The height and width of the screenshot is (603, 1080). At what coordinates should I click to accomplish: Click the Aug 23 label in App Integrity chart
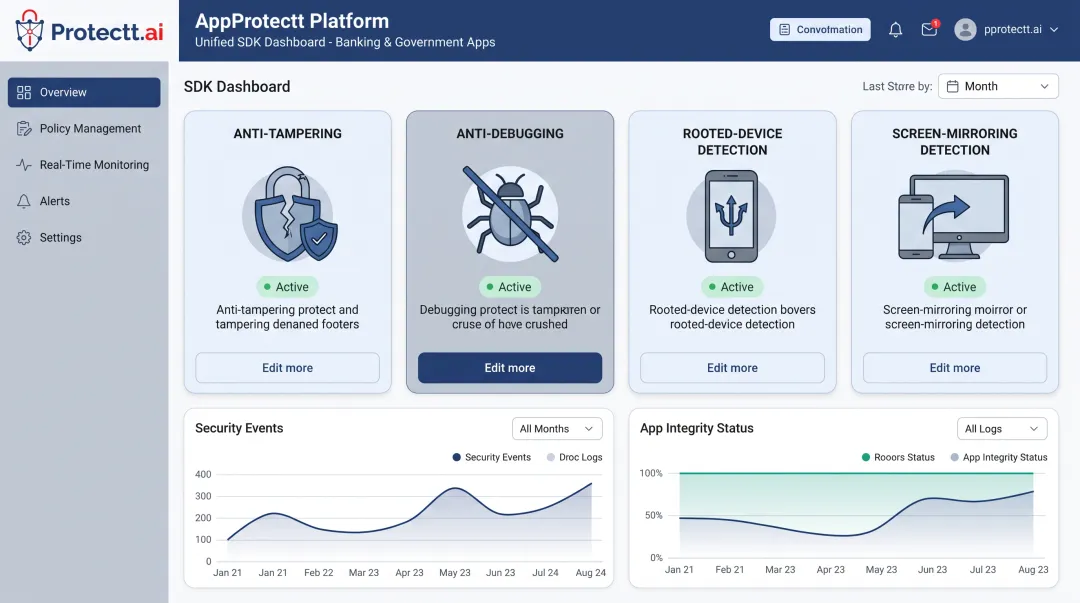(x=1033, y=570)
